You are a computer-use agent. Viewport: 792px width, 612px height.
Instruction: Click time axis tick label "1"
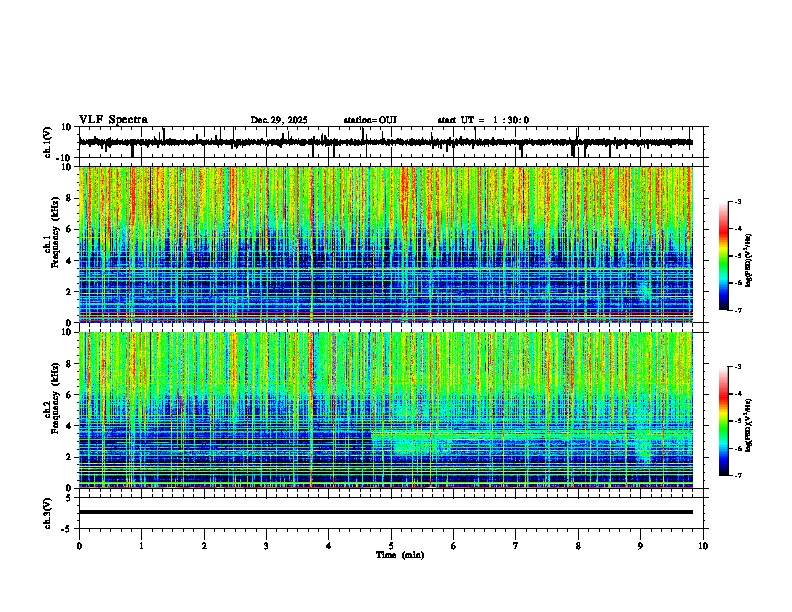[141, 546]
